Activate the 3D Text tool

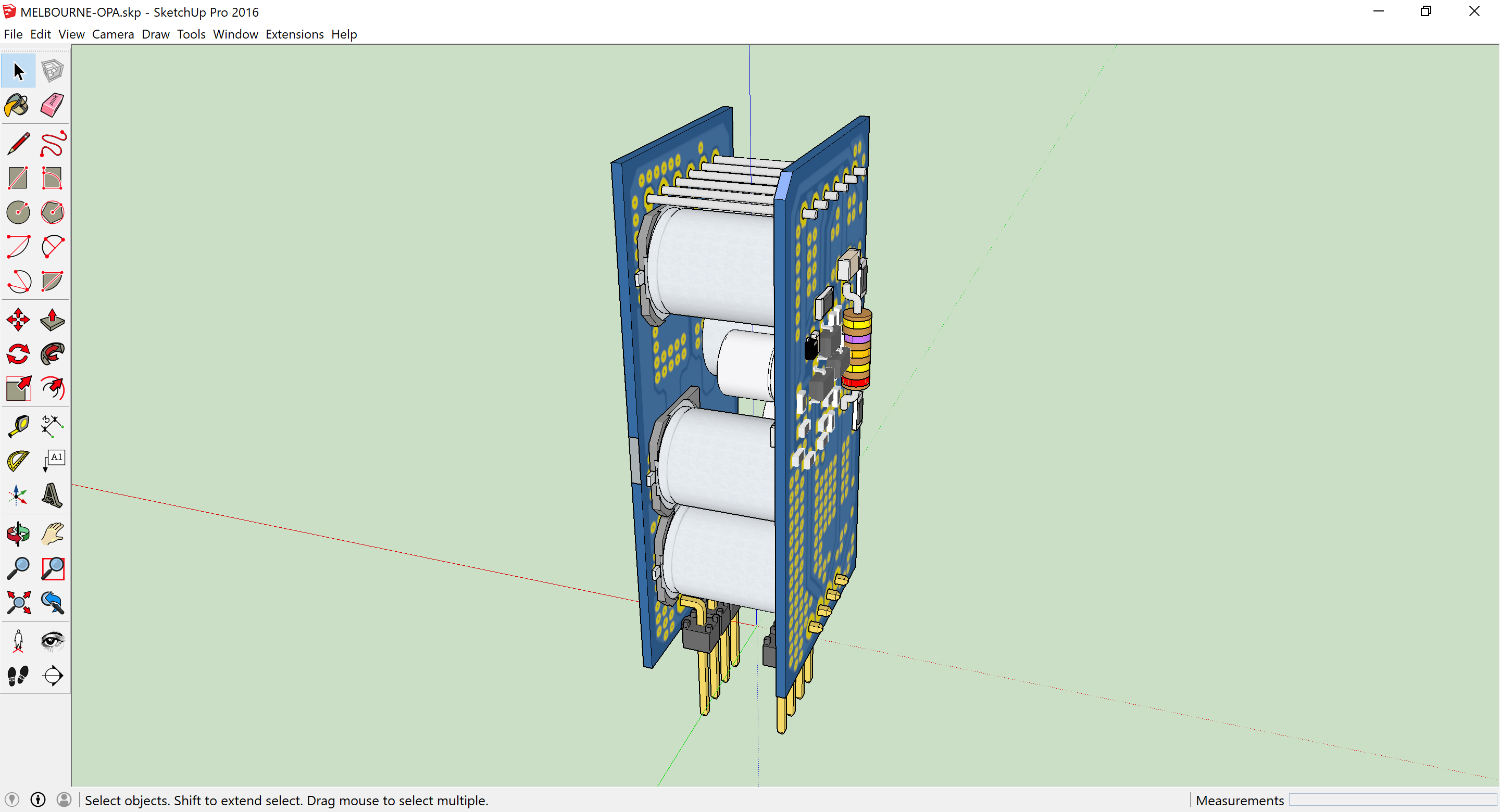pos(53,496)
